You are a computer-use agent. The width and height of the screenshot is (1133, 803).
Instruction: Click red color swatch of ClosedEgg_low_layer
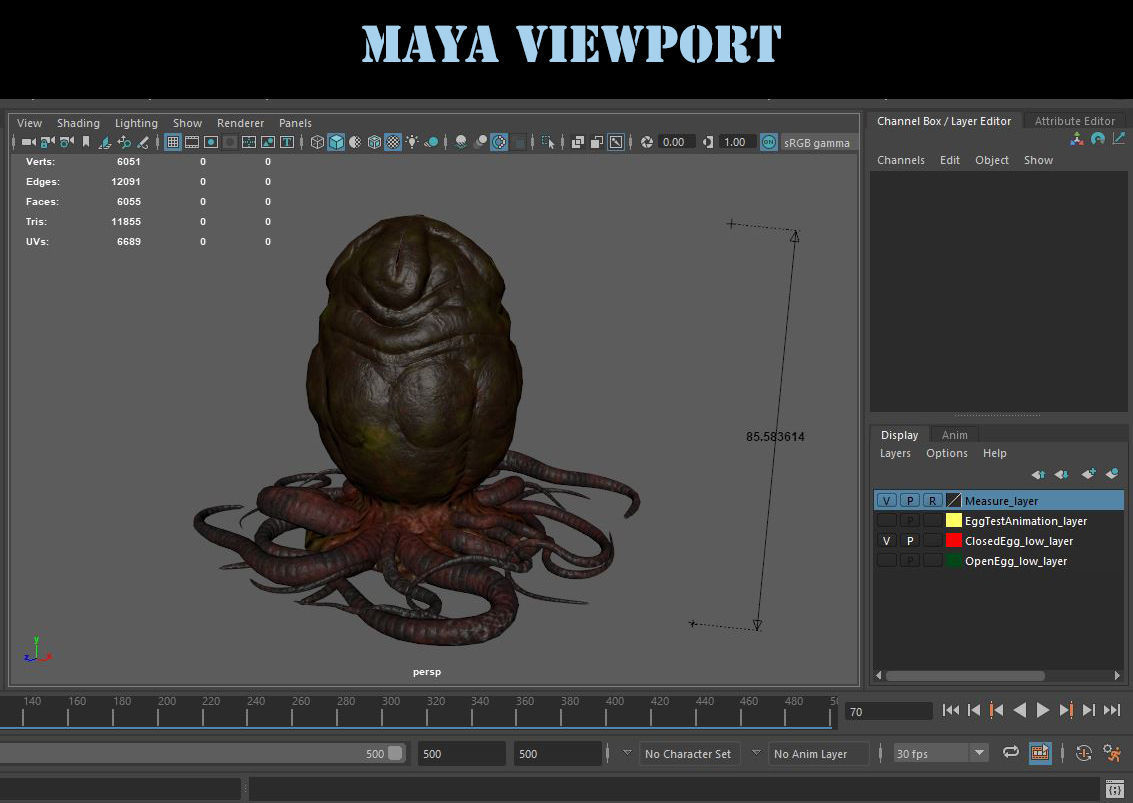click(954, 541)
